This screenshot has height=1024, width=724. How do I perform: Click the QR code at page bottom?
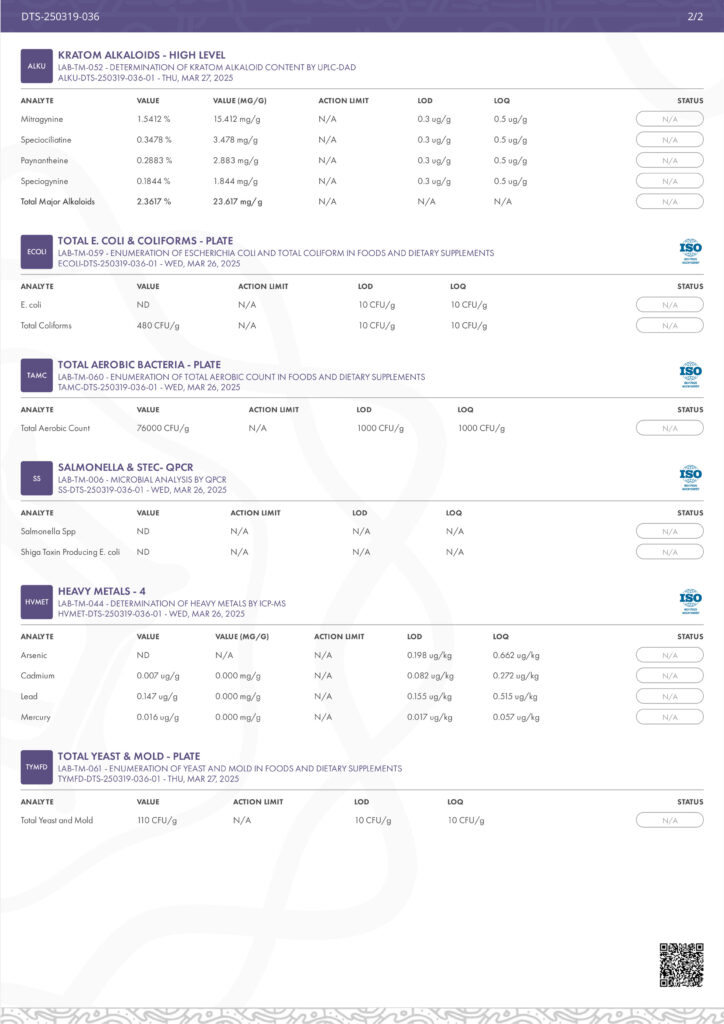point(681,965)
